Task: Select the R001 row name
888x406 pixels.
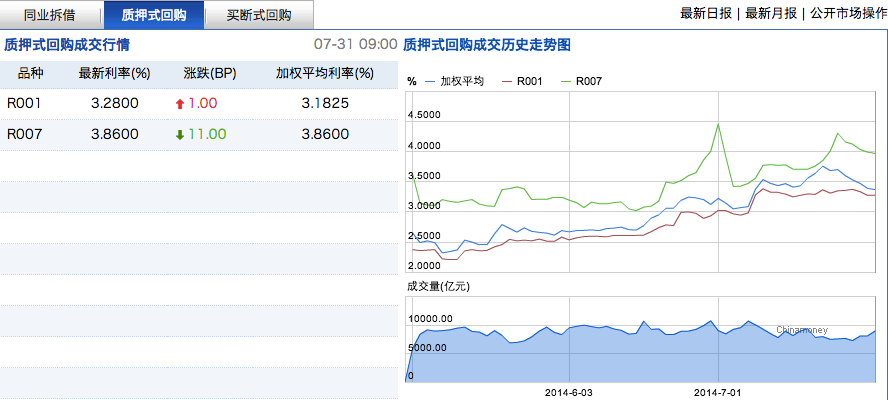Action: coord(24,103)
